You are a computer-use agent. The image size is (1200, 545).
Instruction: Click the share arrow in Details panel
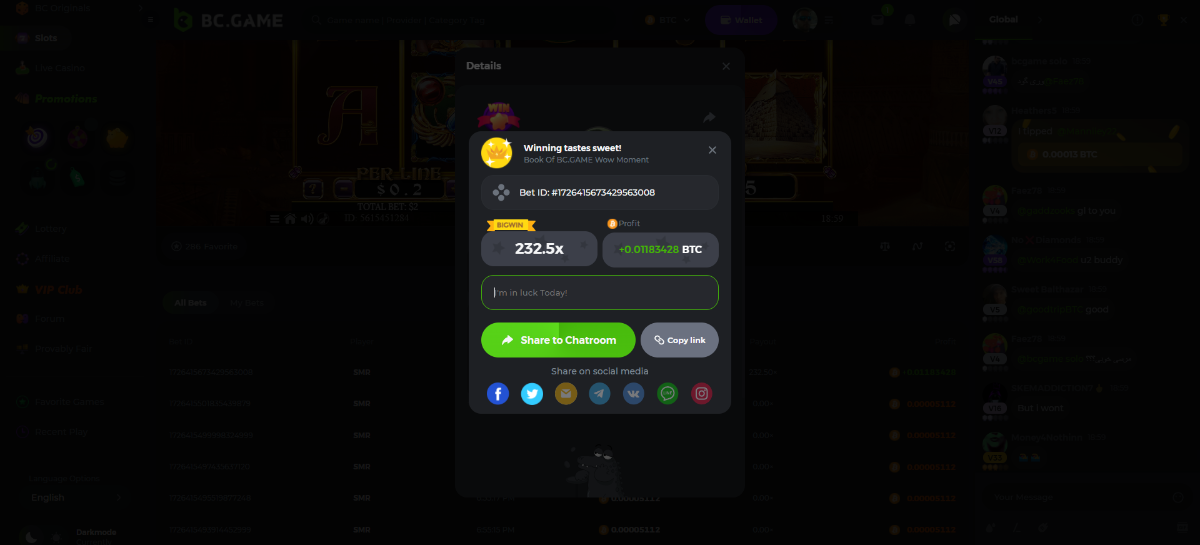coord(709,118)
